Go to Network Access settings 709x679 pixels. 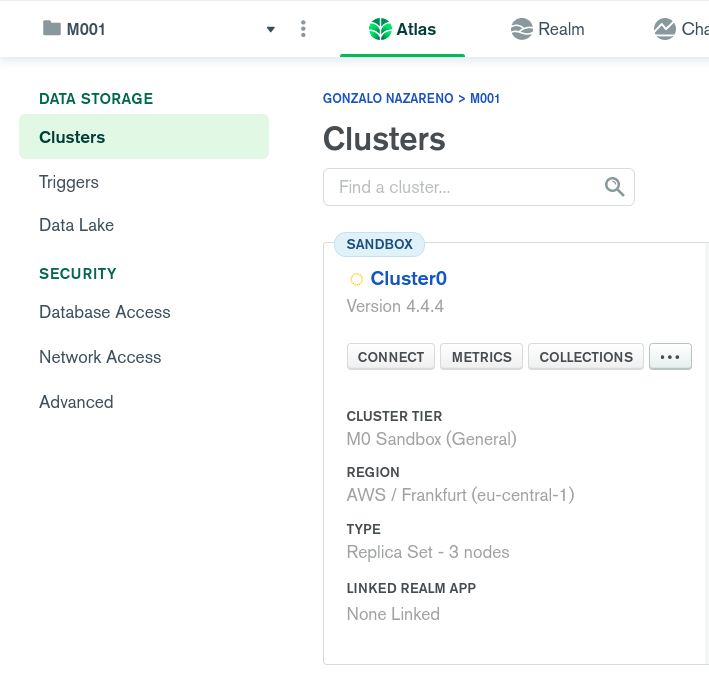click(100, 357)
